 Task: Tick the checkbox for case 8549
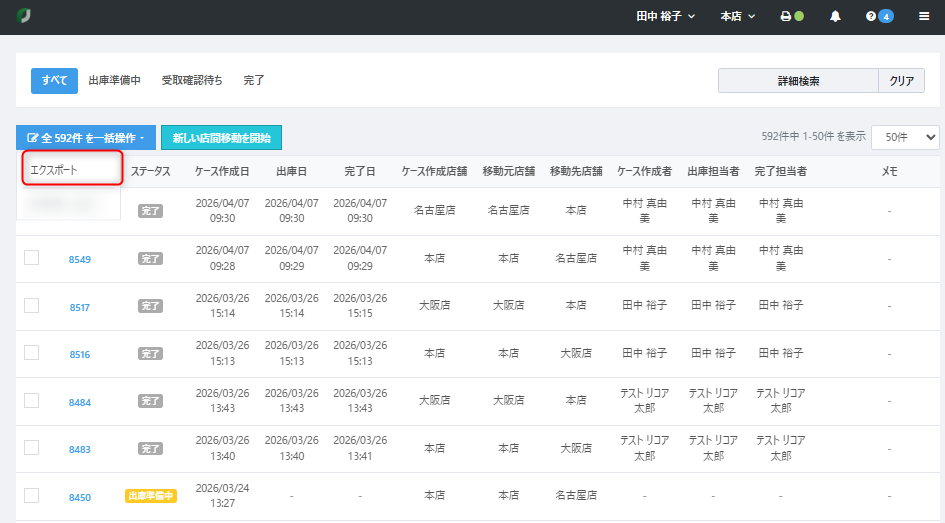[x=31, y=258]
